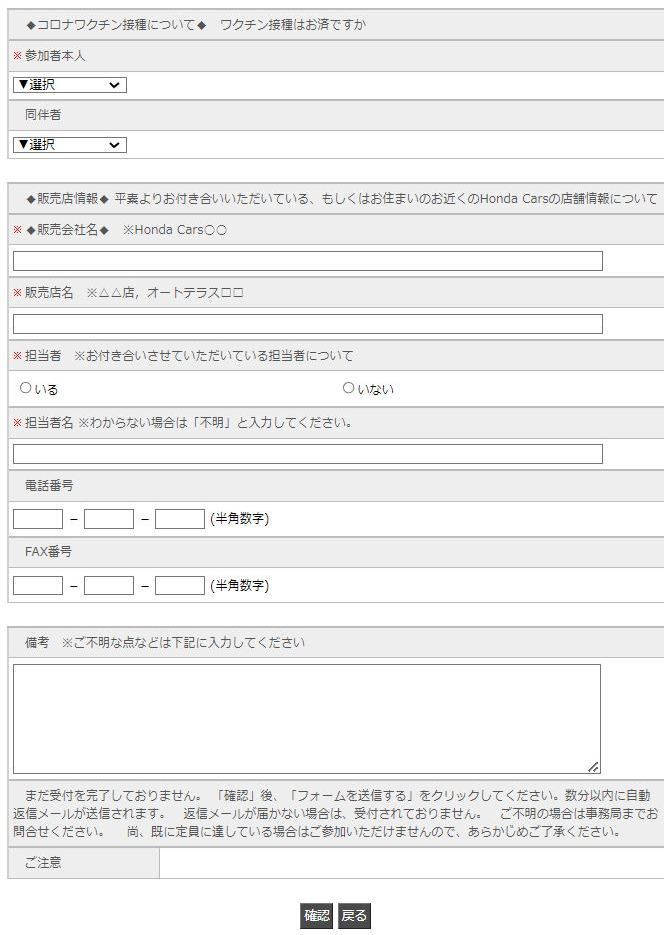Click the middle 電話番号 field

click(109, 519)
